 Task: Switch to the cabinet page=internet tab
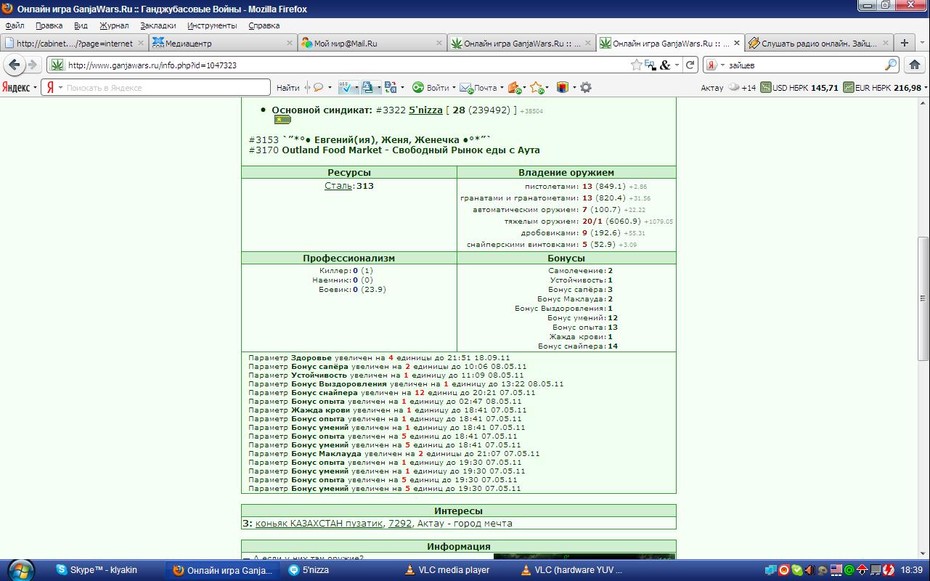[x=74, y=43]
